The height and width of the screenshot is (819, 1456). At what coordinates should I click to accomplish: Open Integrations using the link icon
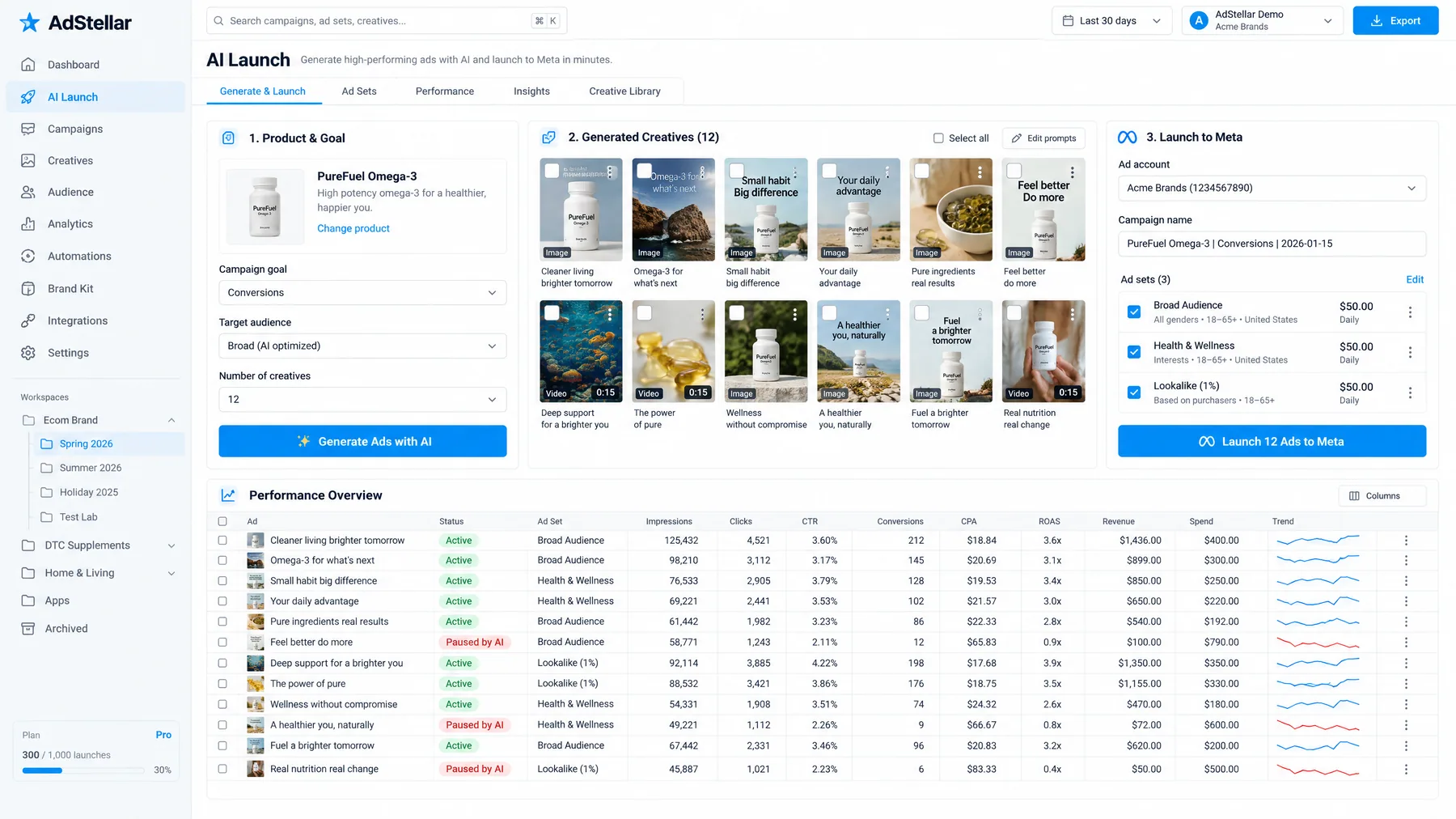pyautogui.click(x=28, y=320)
